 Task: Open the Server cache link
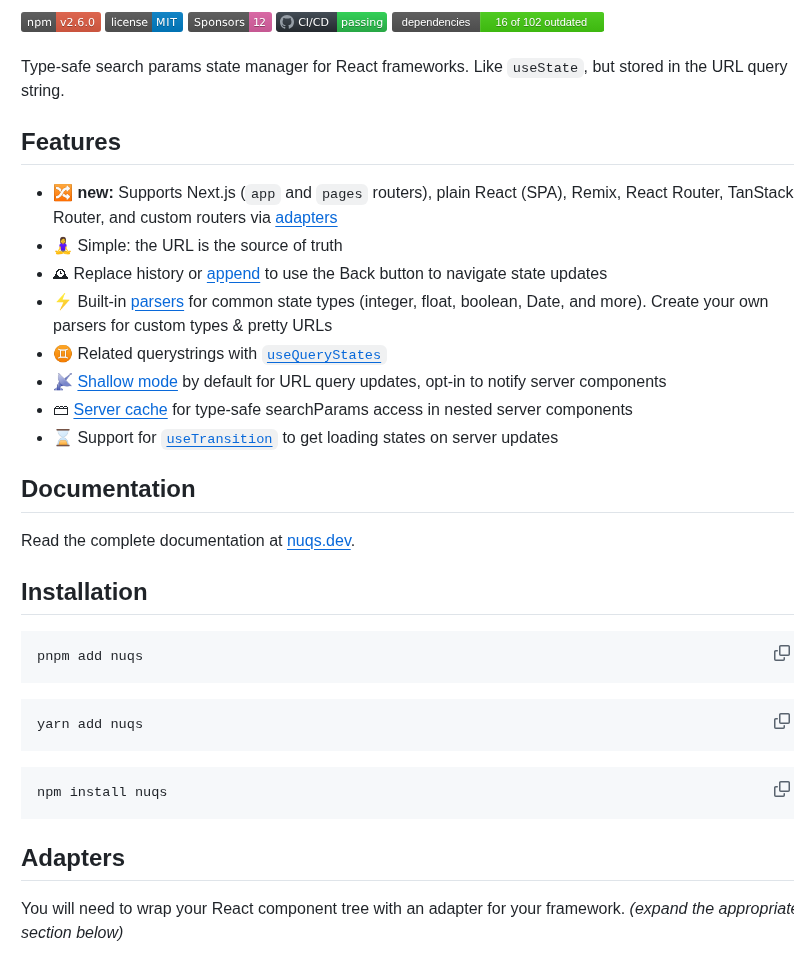click(x=120, y=410)
